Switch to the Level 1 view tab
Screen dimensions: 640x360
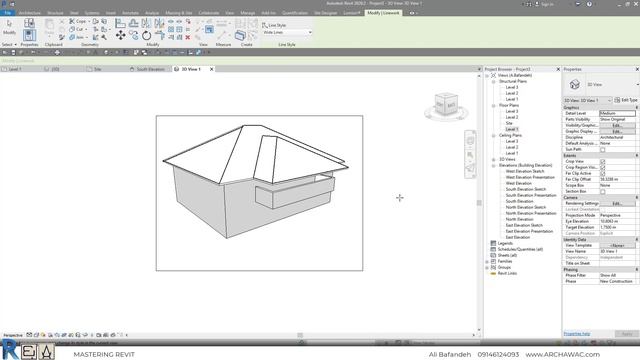15,69
